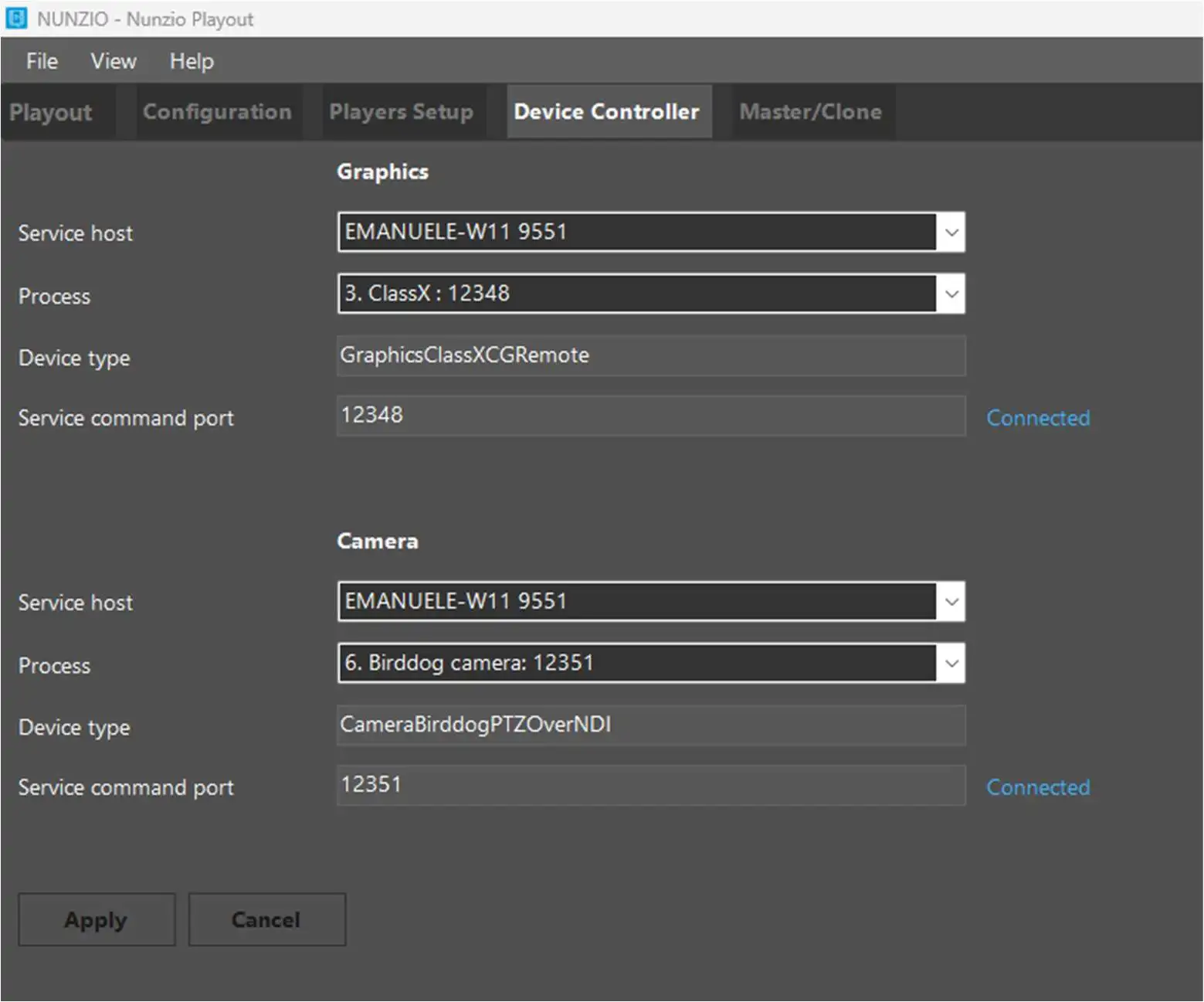Open the View menu
The image size is (1204, 1002).
(114, 61)
